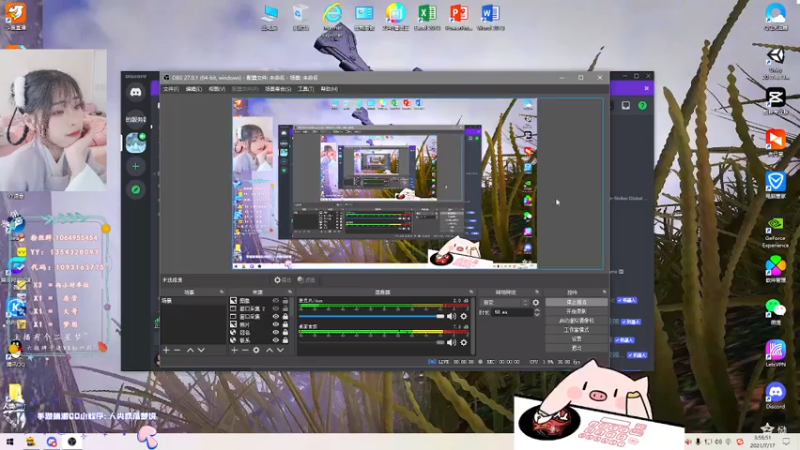Click the mixer panel vertical scrollbar
Screen dimensions: 800x450
pyautogui.click(x=472, y=326)
